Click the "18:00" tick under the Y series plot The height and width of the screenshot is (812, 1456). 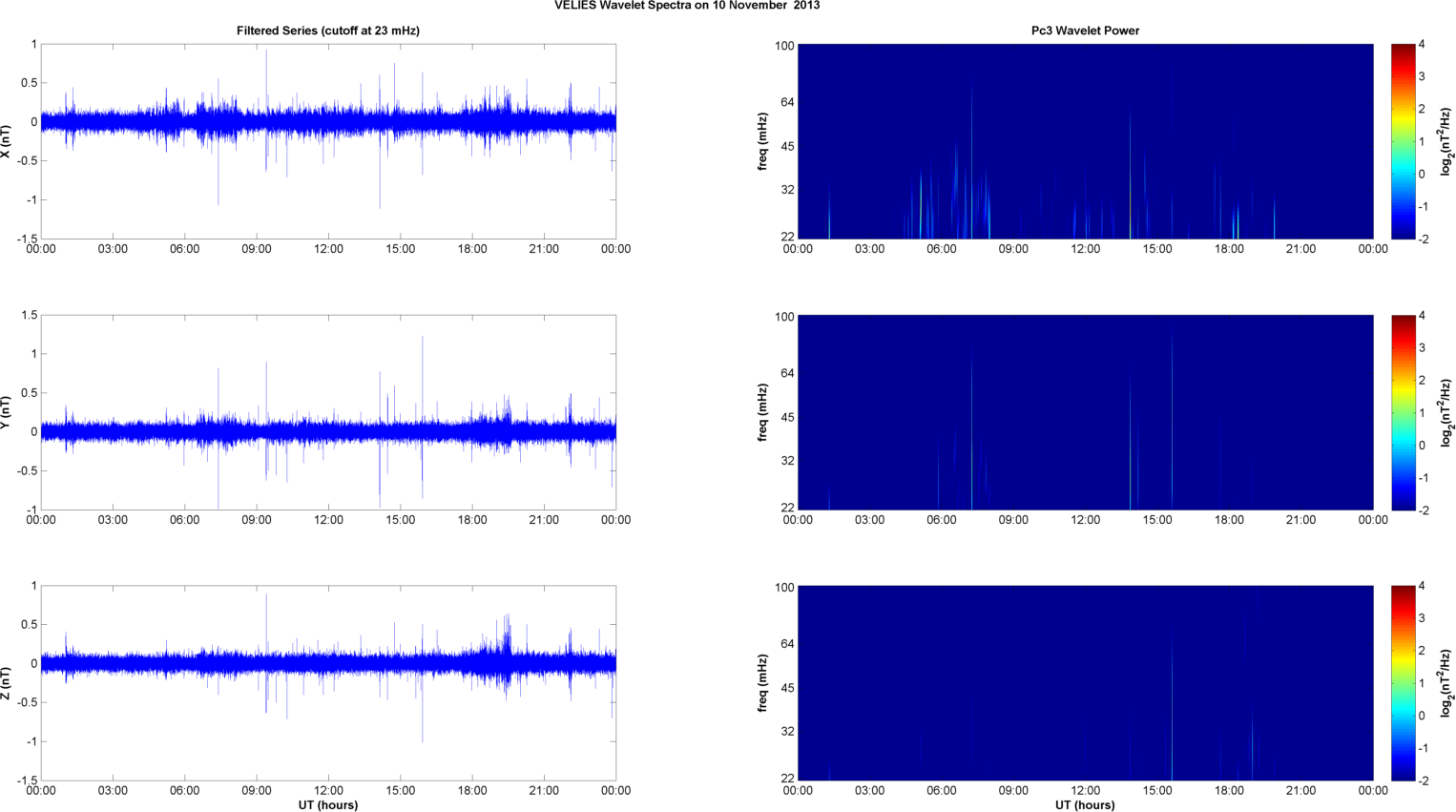pyautogui.click(x=472, y=520)
